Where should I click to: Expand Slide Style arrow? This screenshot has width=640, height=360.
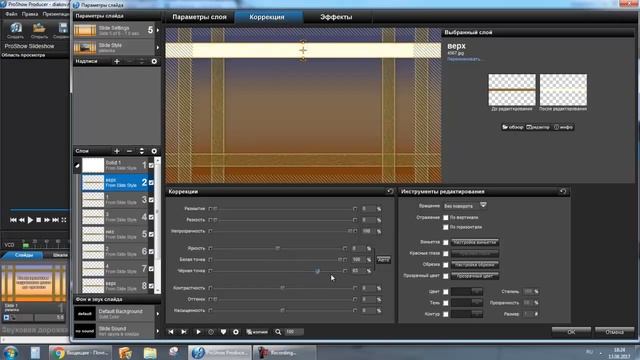pos(158,47)
